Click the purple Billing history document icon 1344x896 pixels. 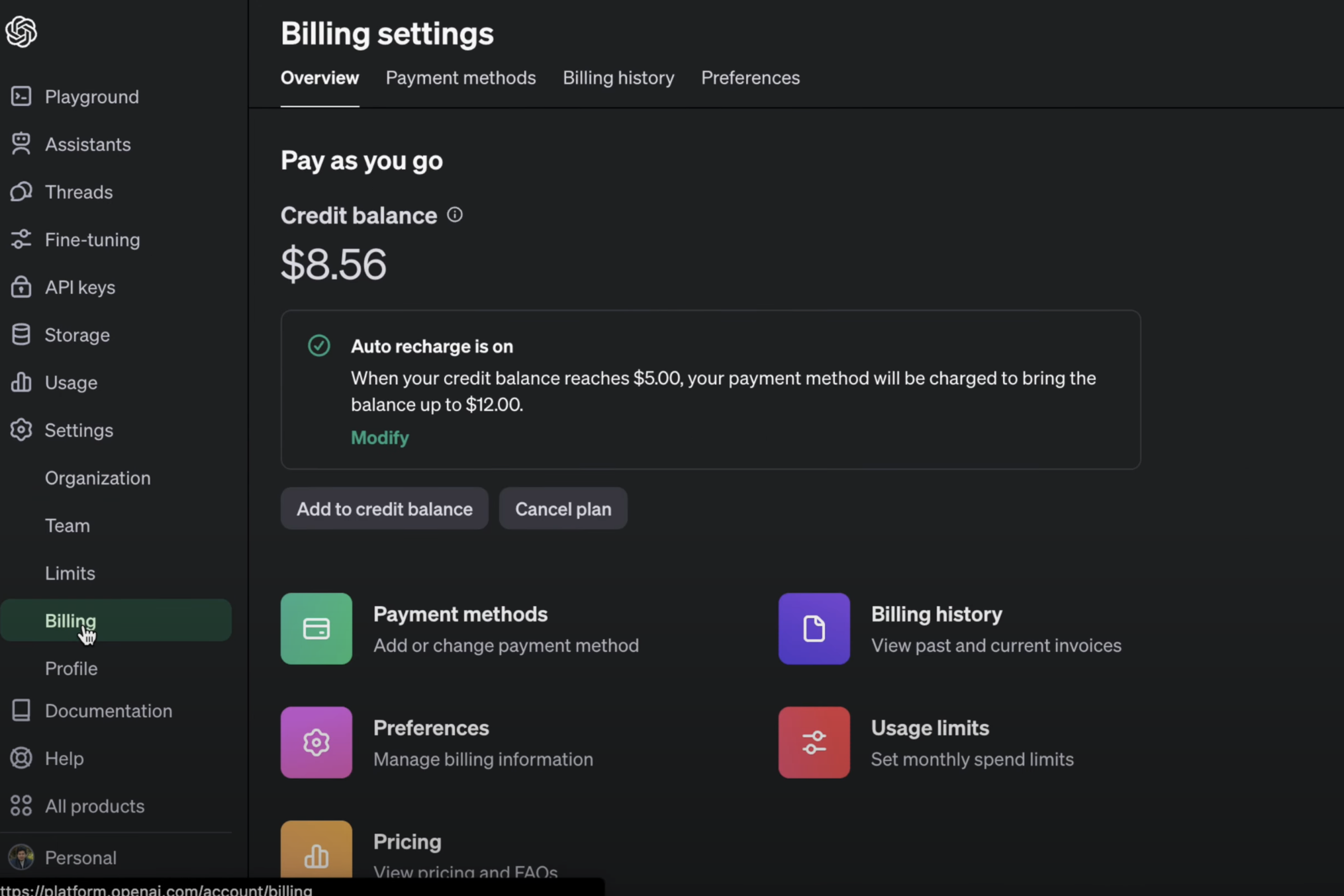[814, 628]
